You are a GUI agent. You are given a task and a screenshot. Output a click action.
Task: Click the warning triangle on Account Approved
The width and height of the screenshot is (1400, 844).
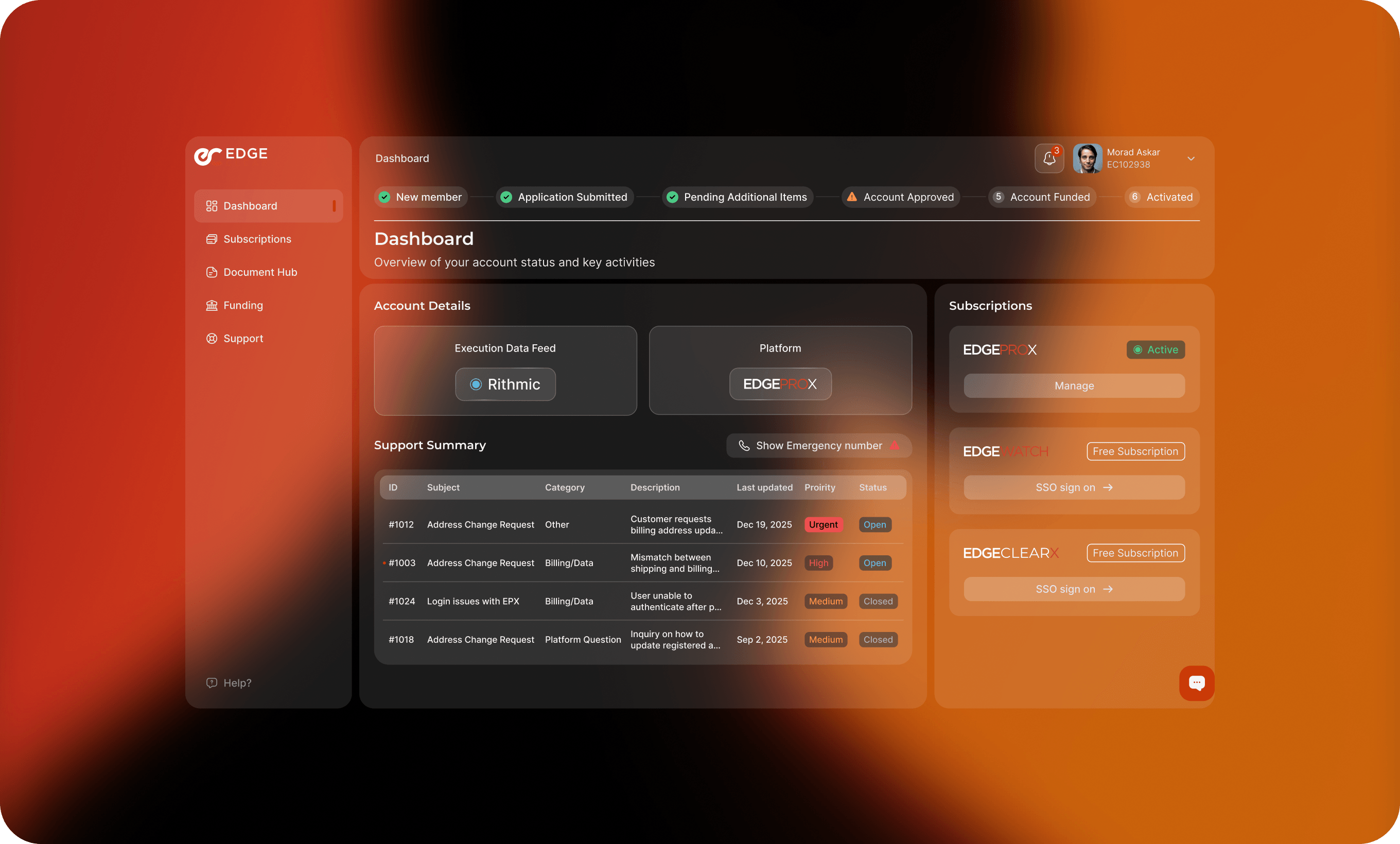point(852,197)
